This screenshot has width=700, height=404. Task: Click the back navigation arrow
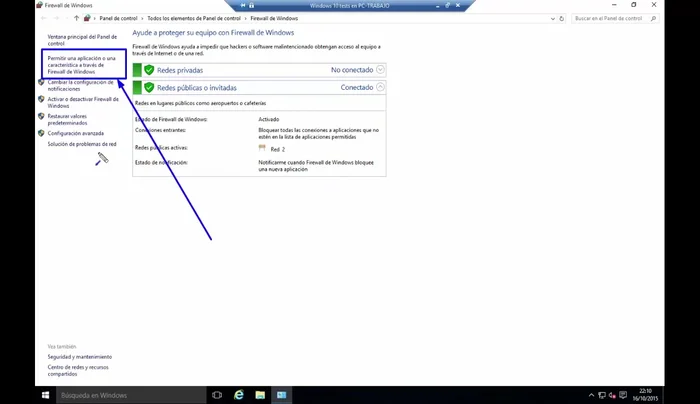[43, 18]
